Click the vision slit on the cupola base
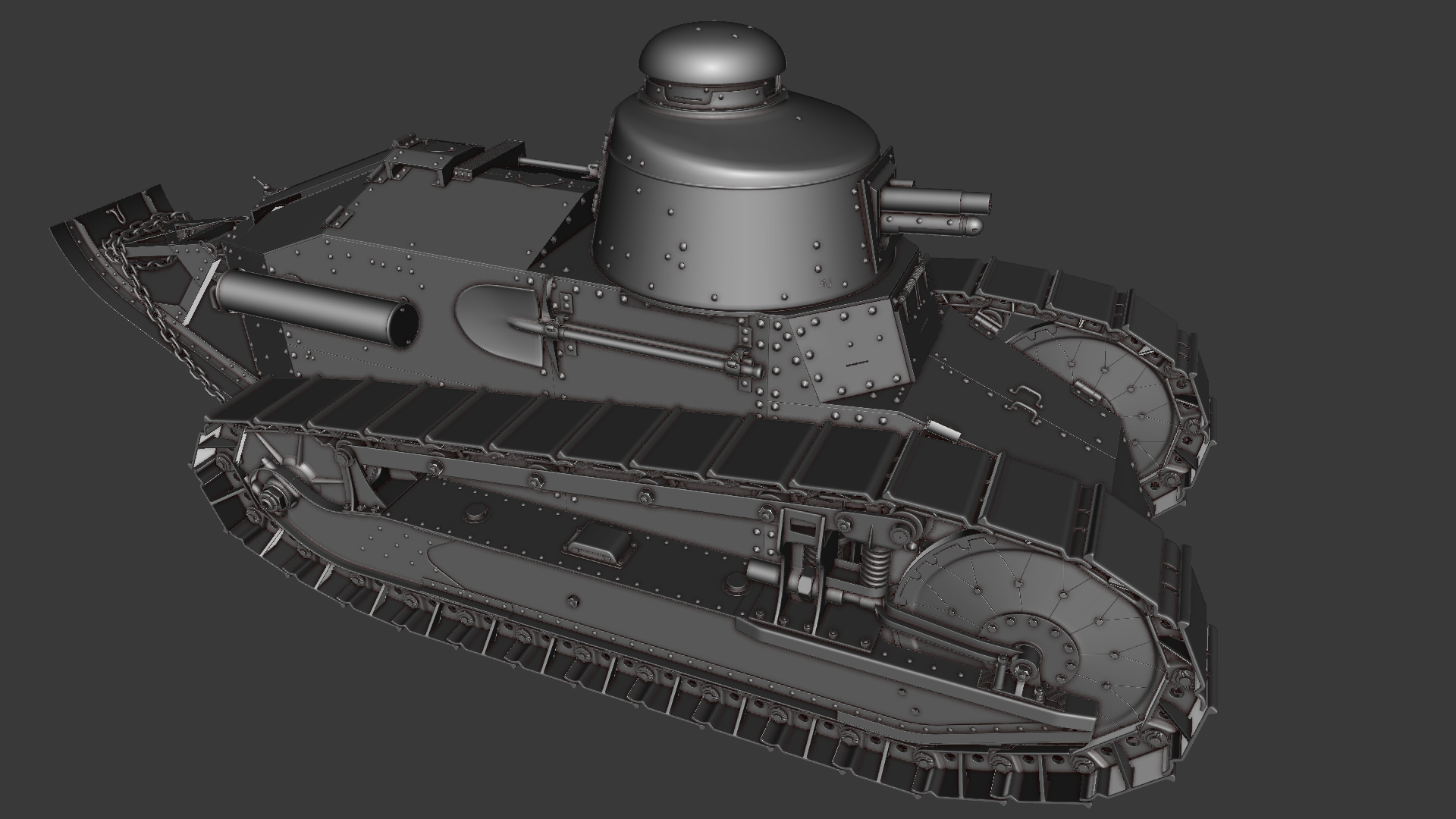The image size is (1456, 819). (x=686, y=98)
